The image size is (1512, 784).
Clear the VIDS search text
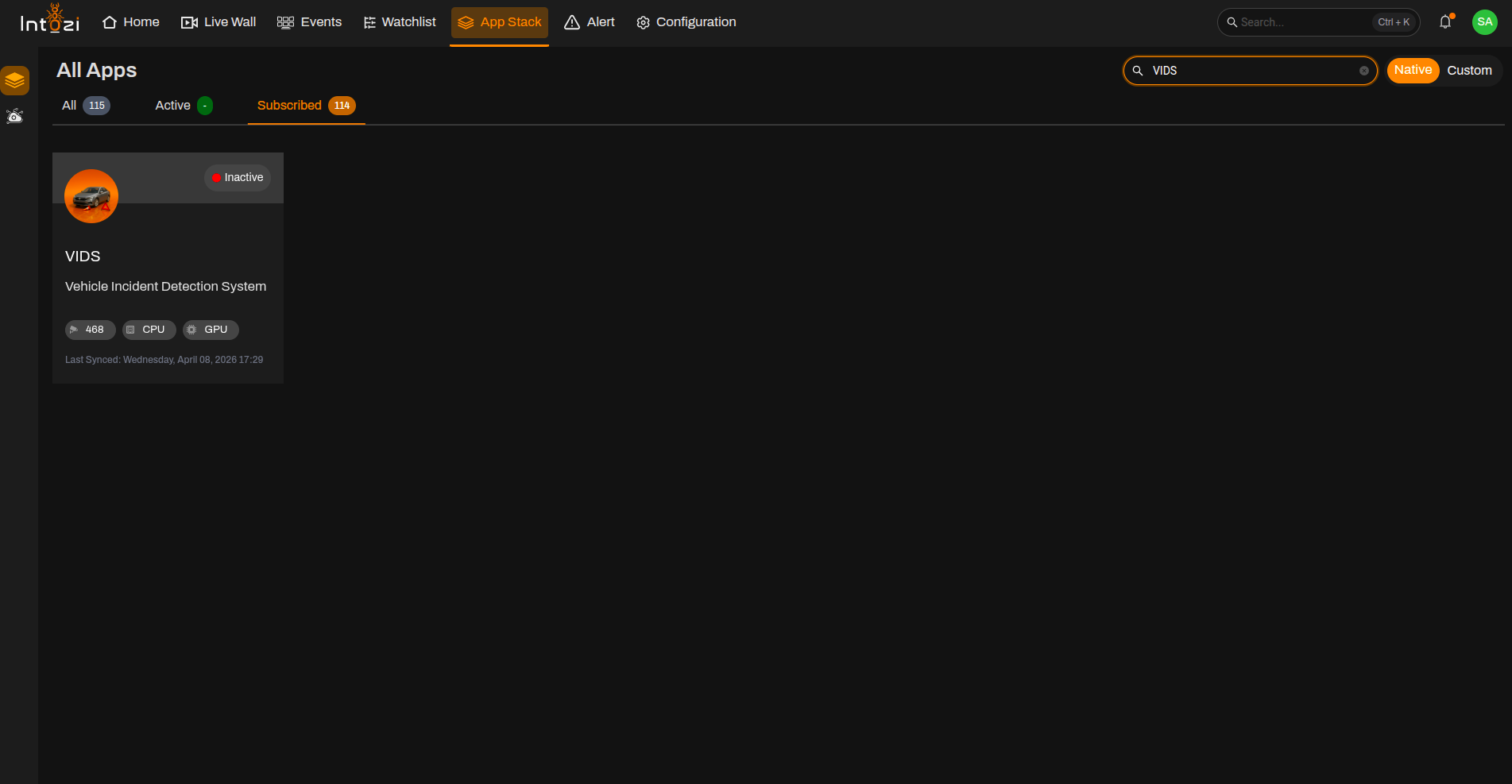[1363, 71]
